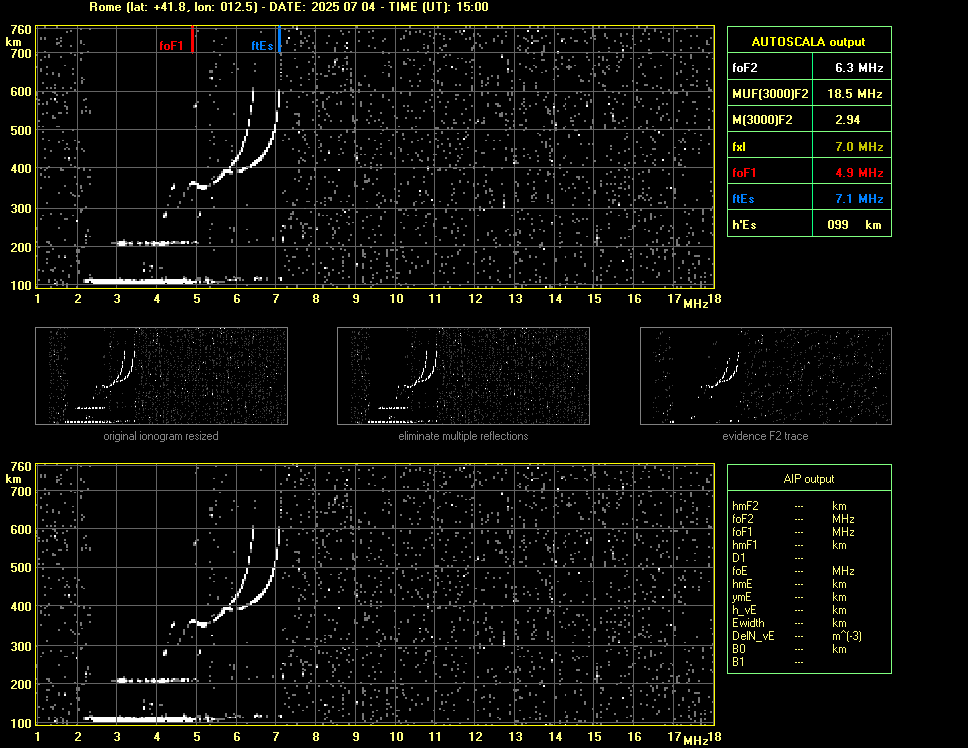Click the header title 'Rome (lat: +41.8...'

pos(289,7)
